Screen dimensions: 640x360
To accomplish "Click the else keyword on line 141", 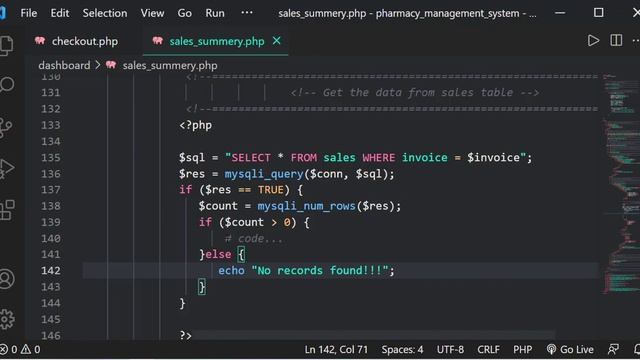I will click(218, 254).
